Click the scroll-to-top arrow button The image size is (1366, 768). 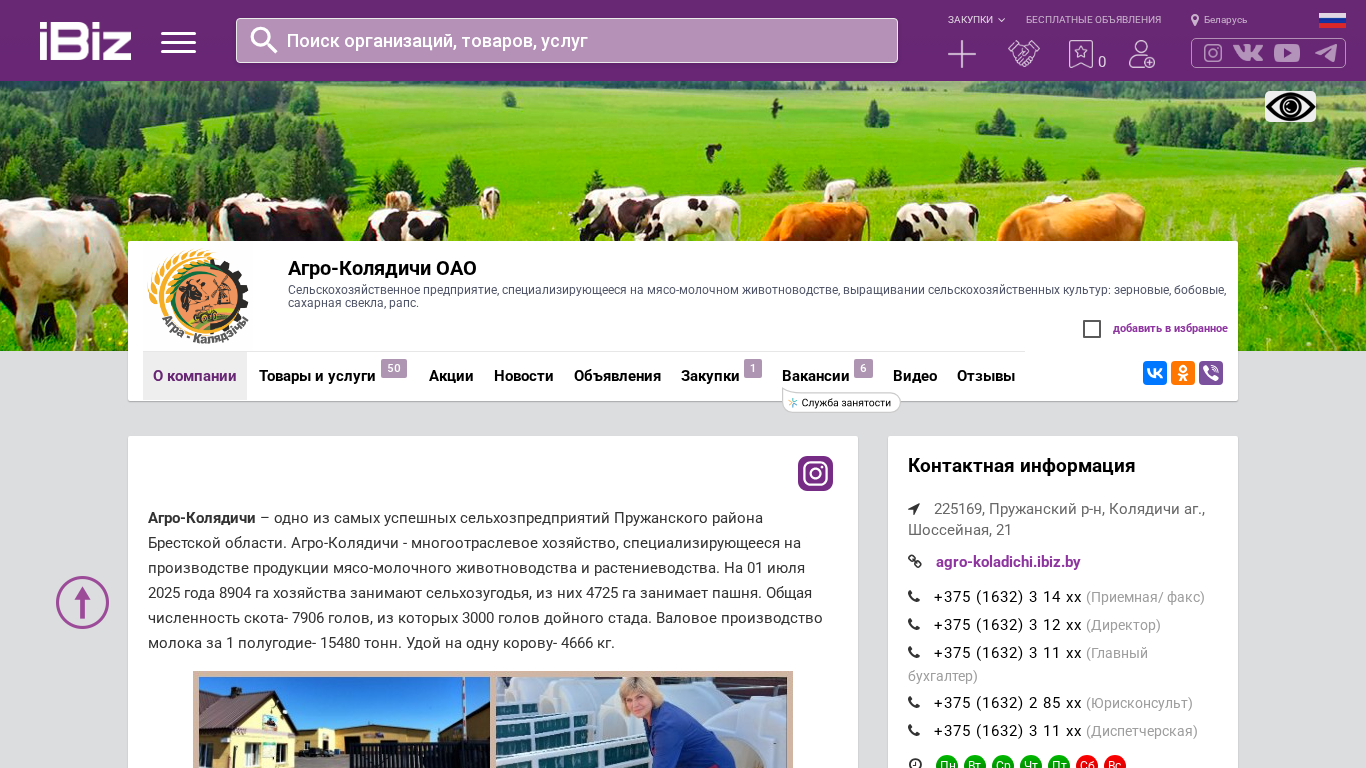point(82,602)
